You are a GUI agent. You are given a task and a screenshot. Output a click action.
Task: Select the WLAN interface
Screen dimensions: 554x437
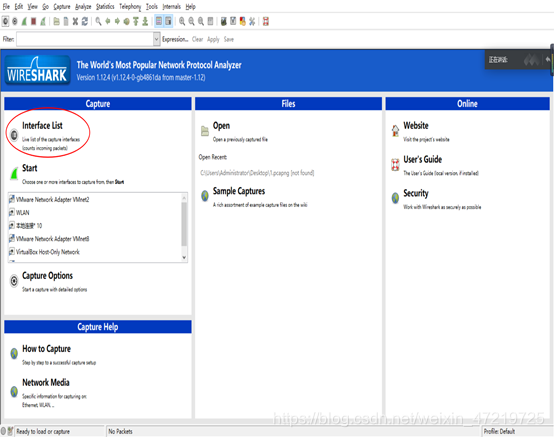[x=23, y=213]
